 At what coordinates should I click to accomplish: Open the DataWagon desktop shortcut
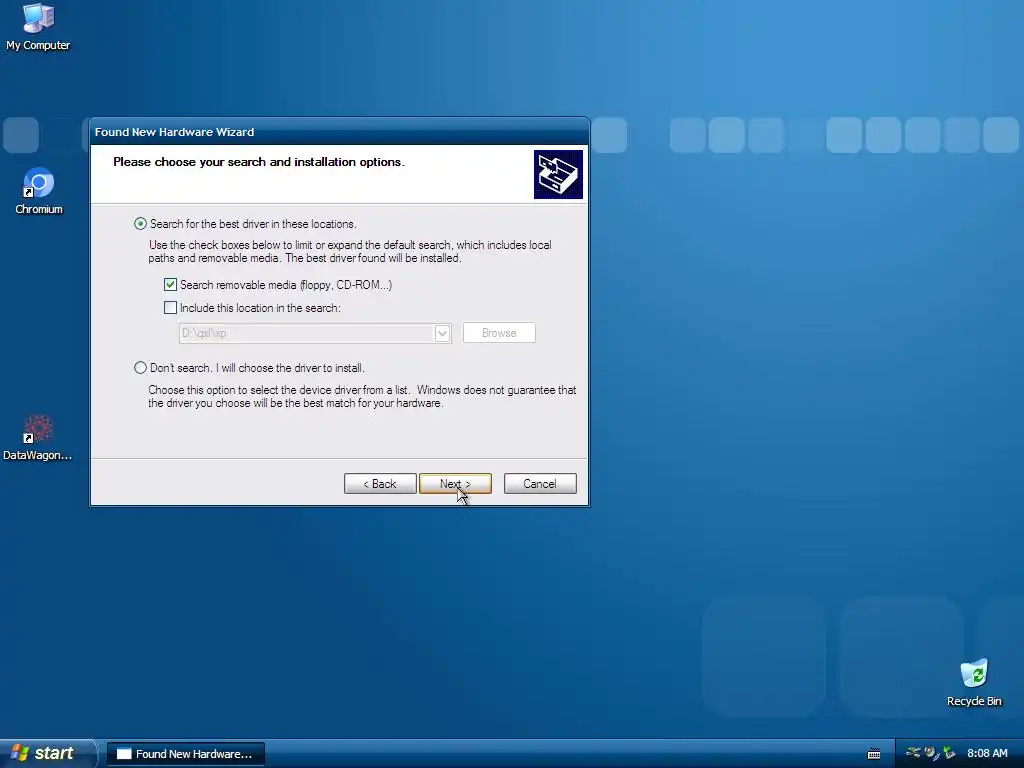(x=37, y=438)
